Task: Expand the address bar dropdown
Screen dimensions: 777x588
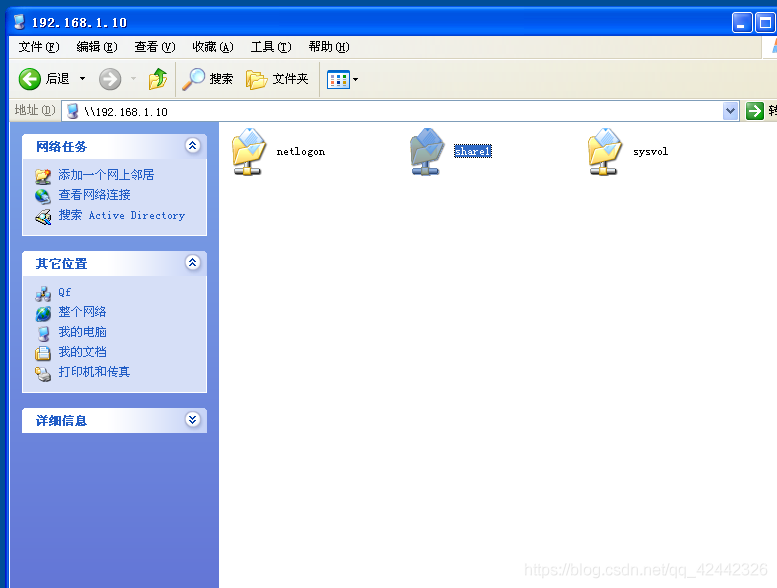Action: click(730, 111)
